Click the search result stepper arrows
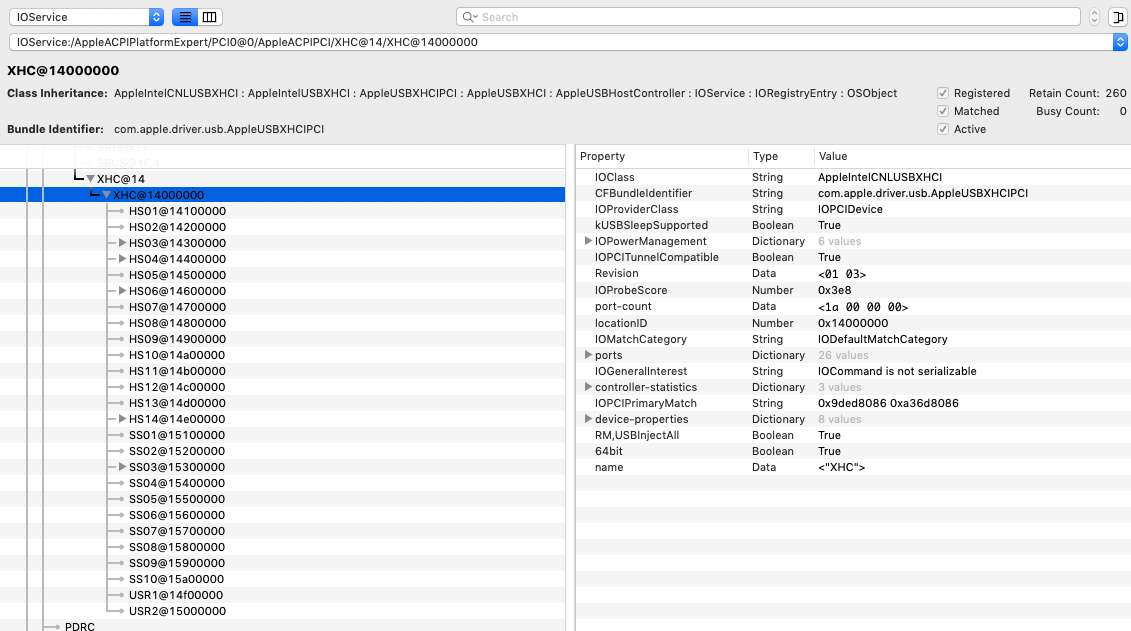 click(1094, 17)
